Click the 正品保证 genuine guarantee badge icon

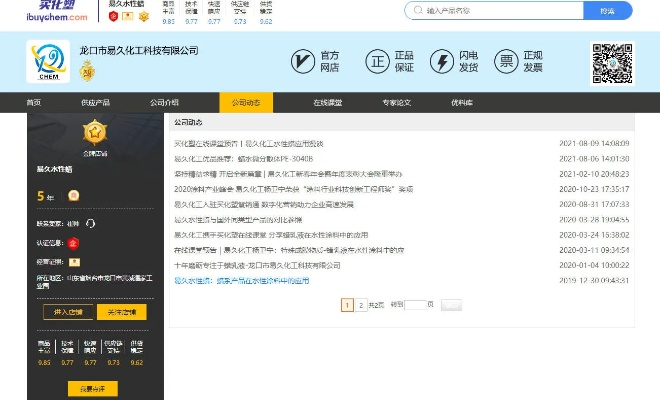coord(377,61)
